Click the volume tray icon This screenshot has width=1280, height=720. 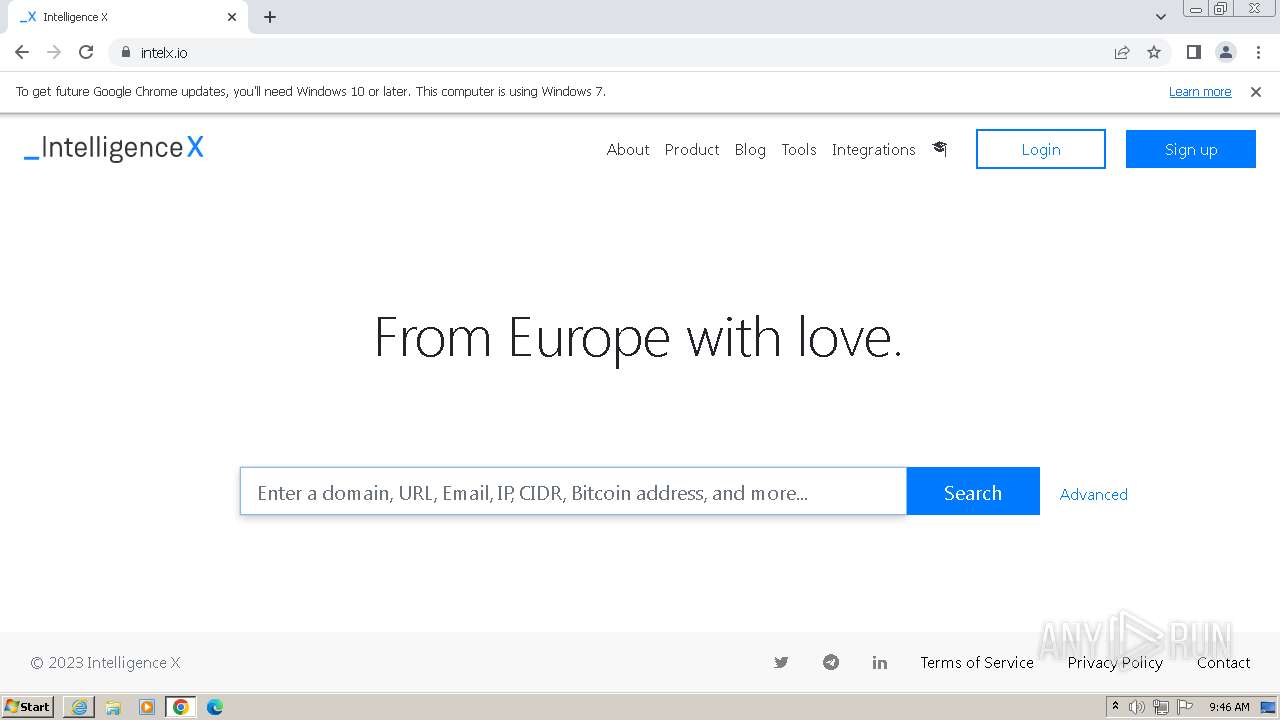(1137, 707)
